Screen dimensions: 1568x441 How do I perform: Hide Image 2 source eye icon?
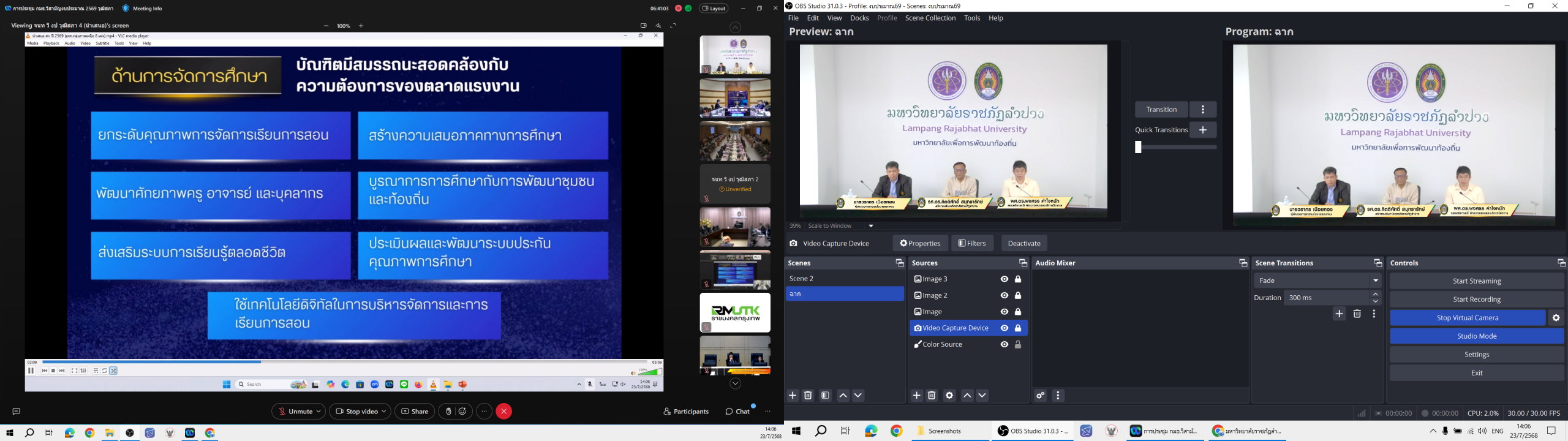1005,296
